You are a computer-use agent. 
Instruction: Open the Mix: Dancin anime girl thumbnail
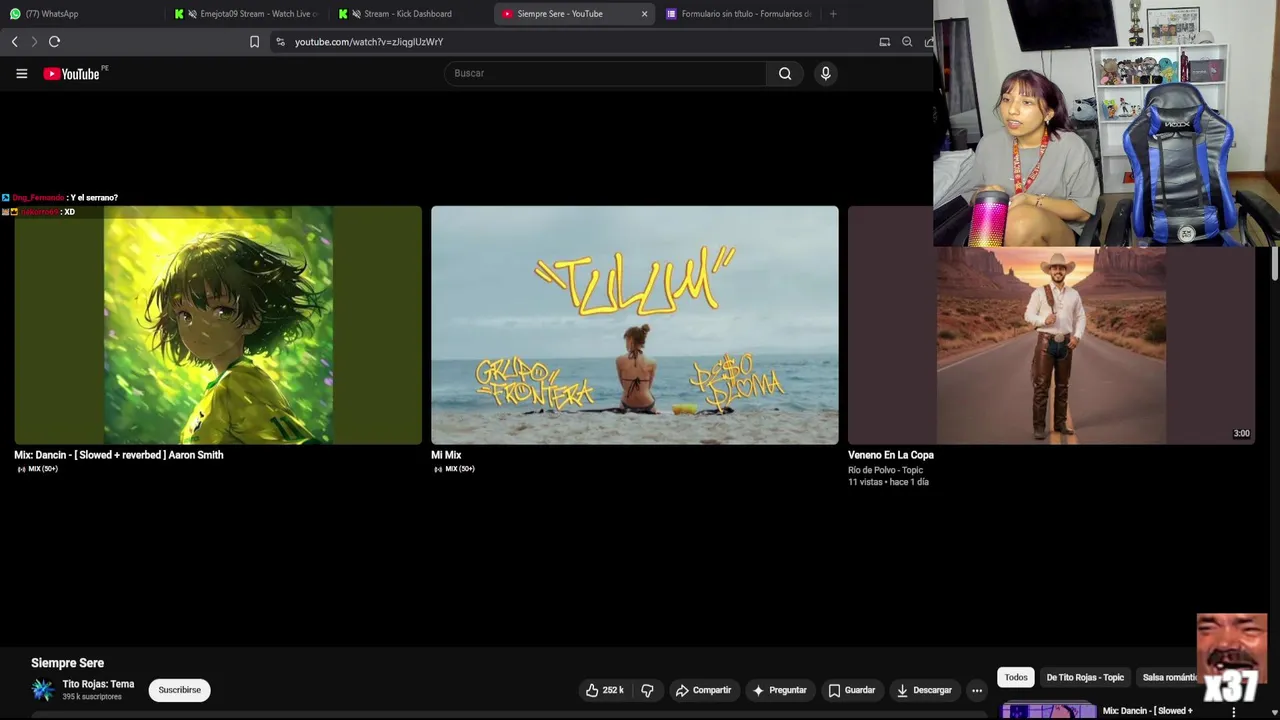click(218, 325)
